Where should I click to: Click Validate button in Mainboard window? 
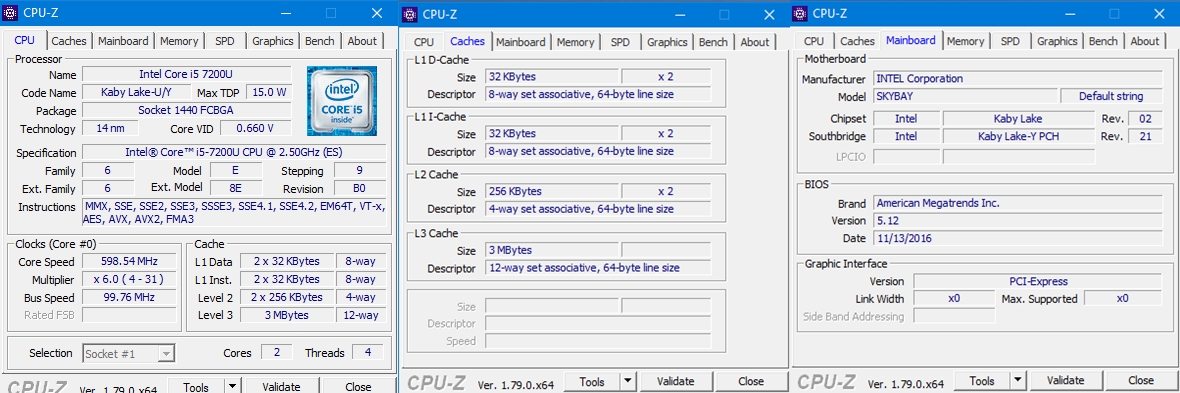pos(1065,380)
